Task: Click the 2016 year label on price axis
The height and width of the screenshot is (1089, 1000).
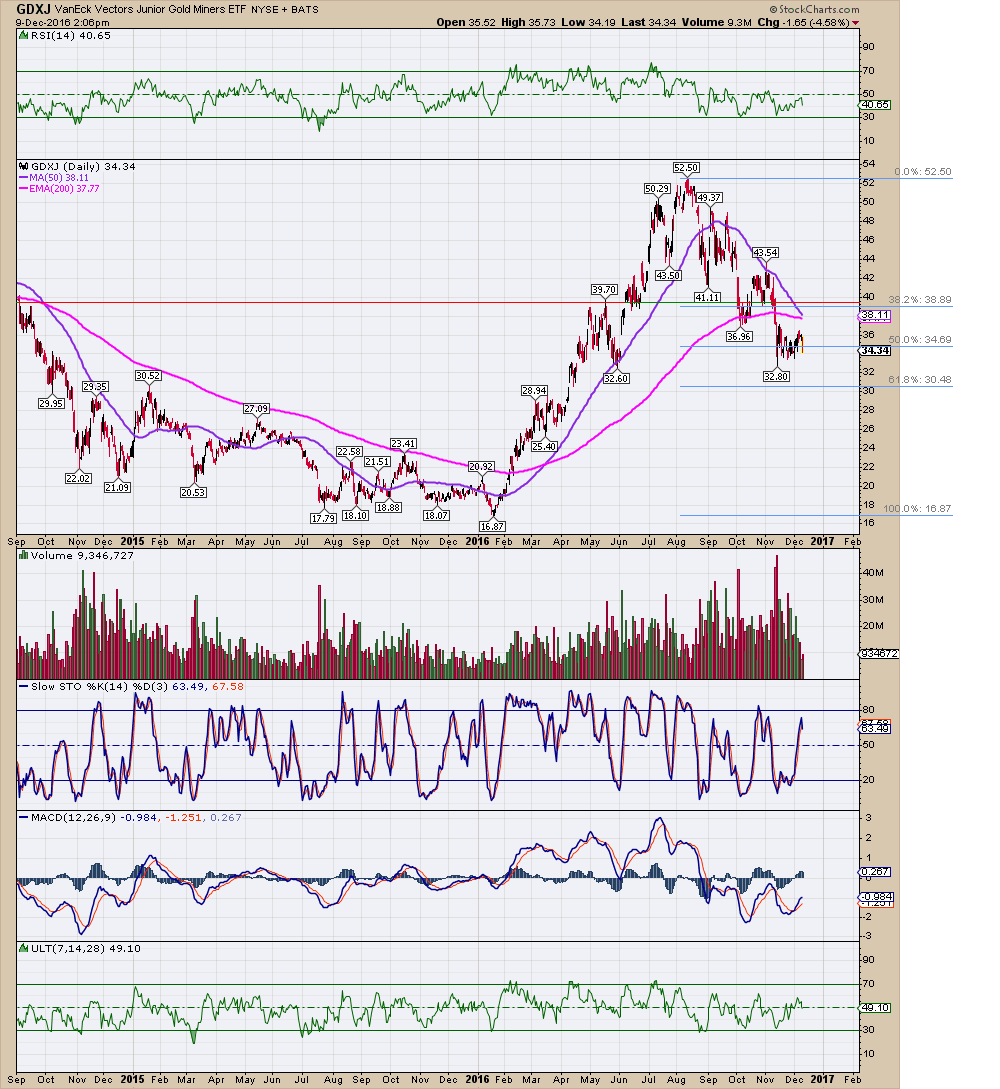Action: point(477,542)
